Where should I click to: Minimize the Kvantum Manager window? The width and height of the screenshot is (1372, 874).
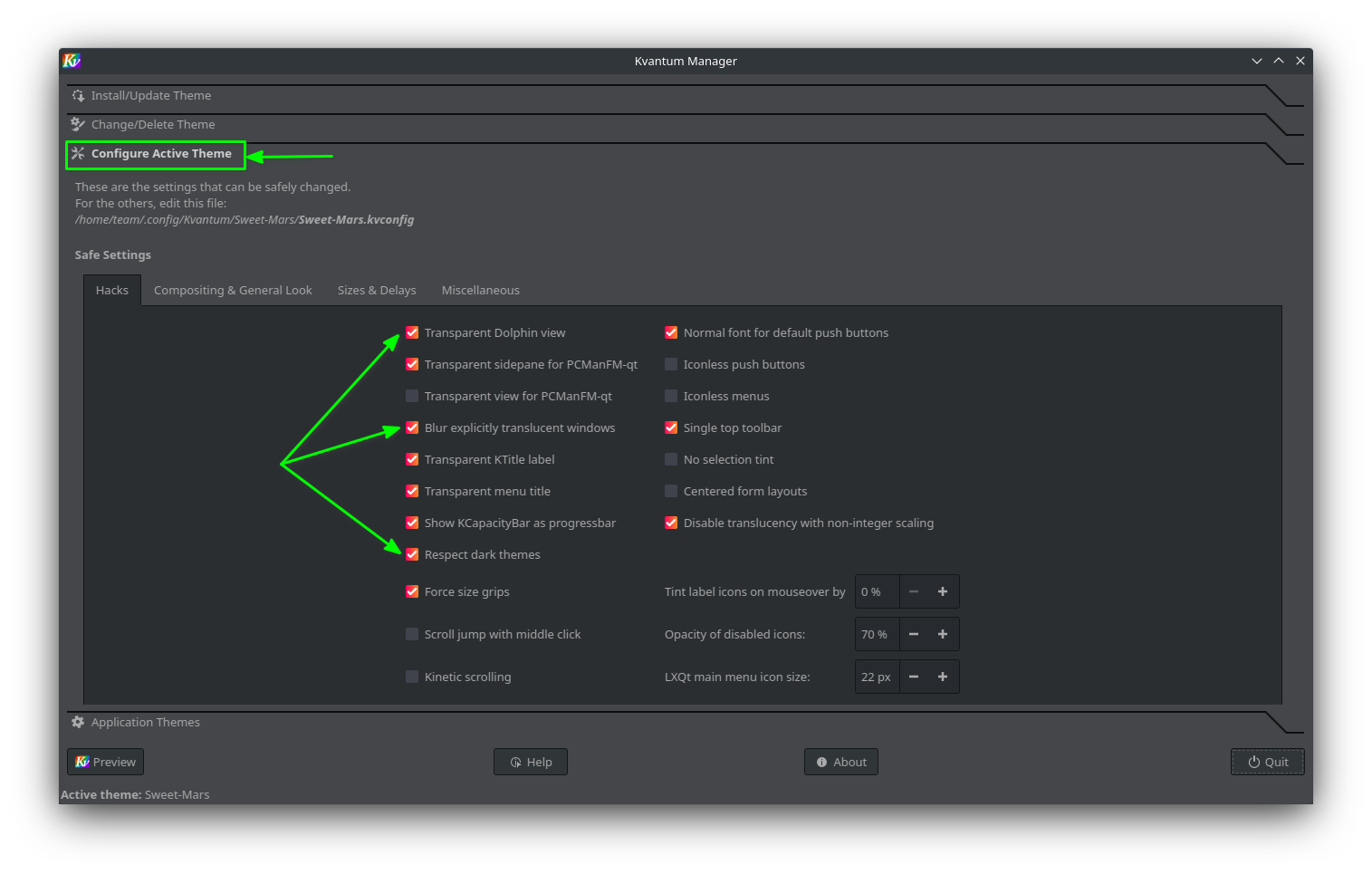click(x=1256, y=61)
